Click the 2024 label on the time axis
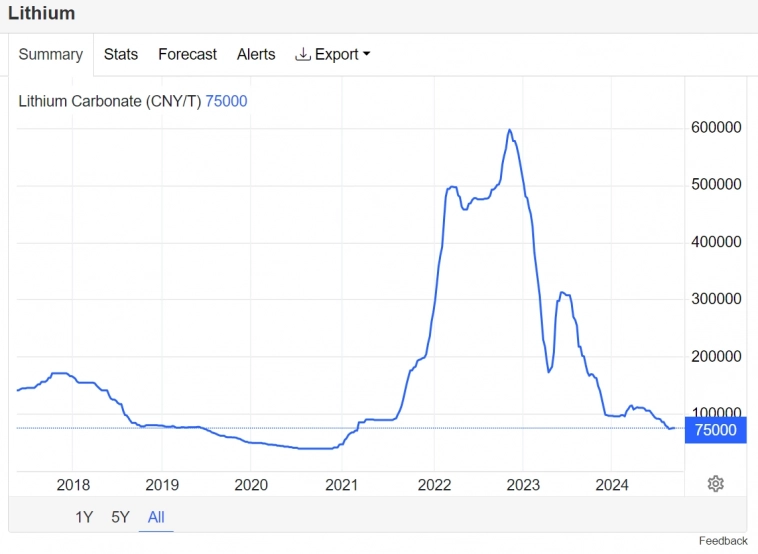This screenshot has width=758, height=554. pyautogui.click(x=611, y=485)
